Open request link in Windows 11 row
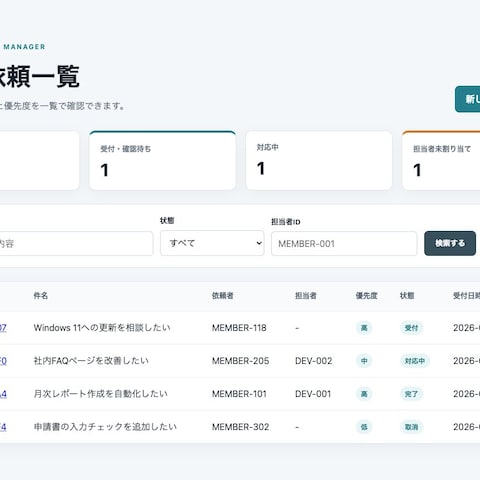Screen dimensions: 480x480 point(3,328)
